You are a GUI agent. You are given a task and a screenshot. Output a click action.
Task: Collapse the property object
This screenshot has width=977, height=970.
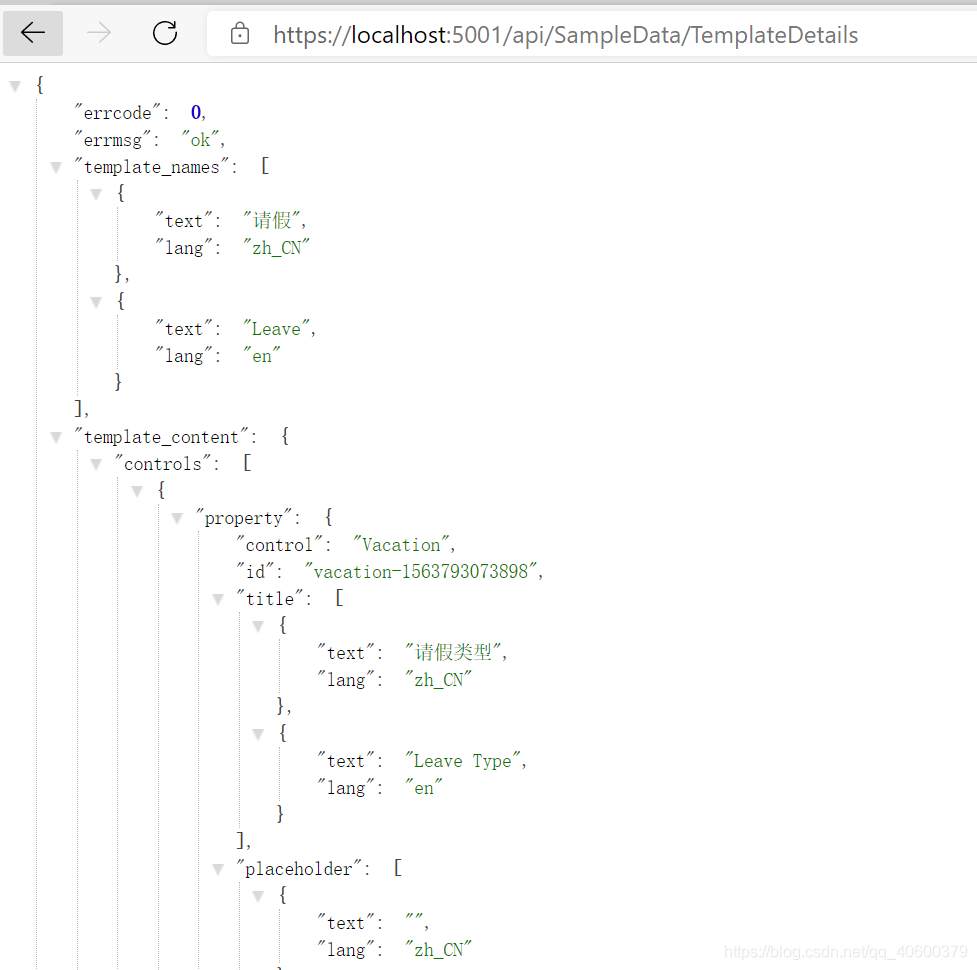pos(177,518)
